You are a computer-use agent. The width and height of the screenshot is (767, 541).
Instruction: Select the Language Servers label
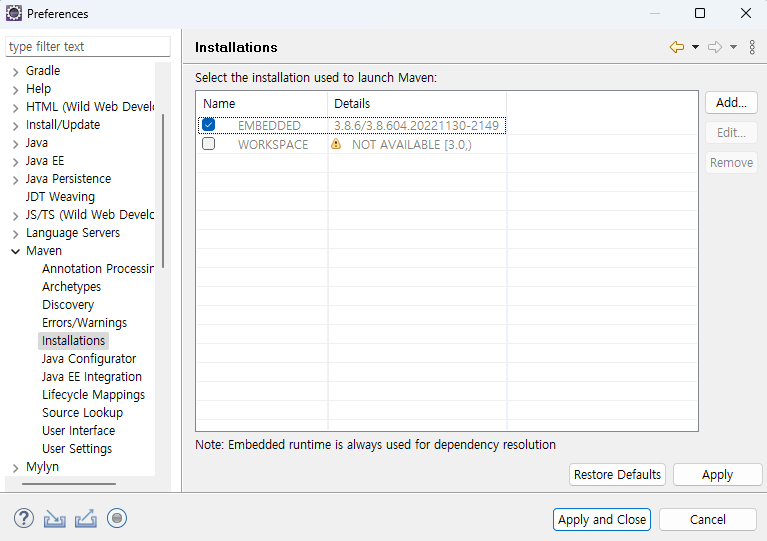click(73, 233)
